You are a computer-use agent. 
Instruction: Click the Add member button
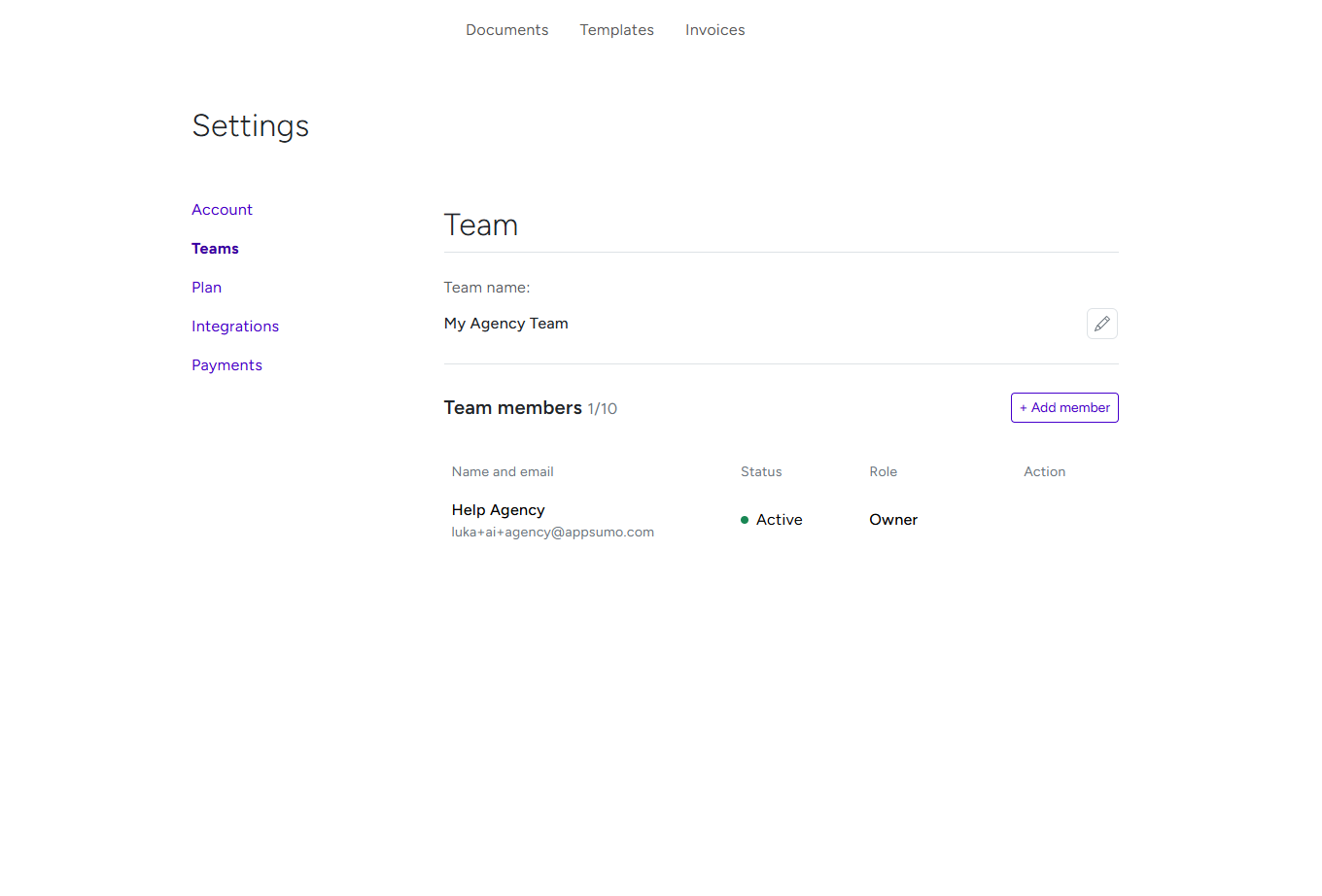tap(1064, 407)
